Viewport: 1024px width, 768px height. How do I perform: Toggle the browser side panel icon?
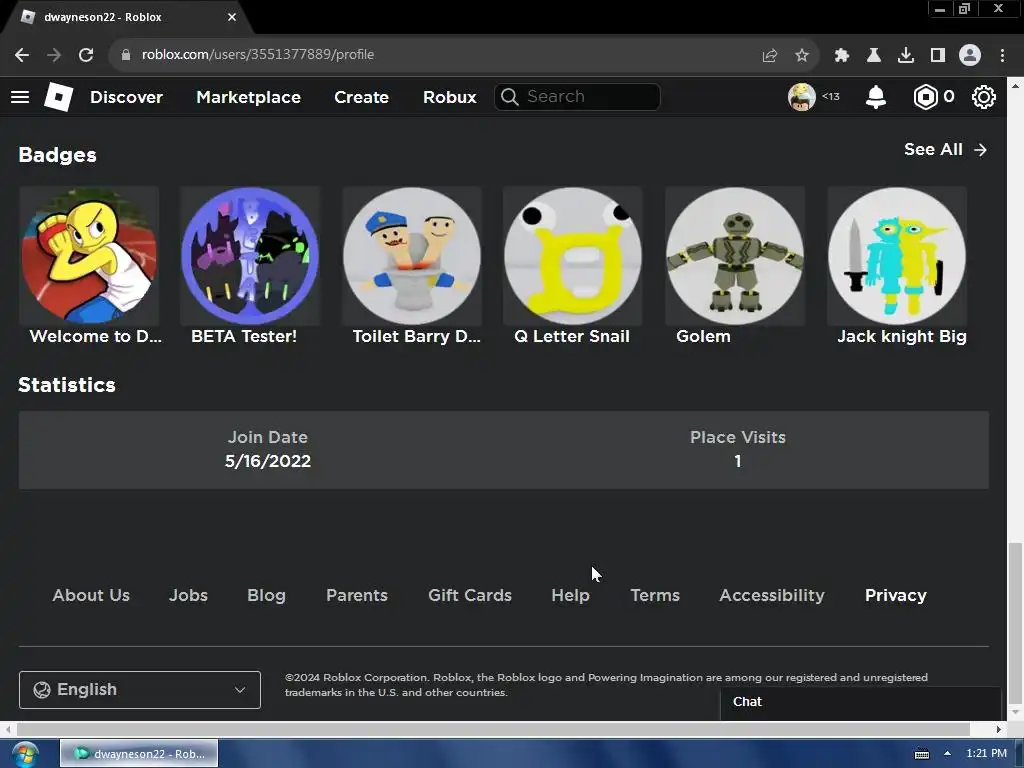point(937,55)
